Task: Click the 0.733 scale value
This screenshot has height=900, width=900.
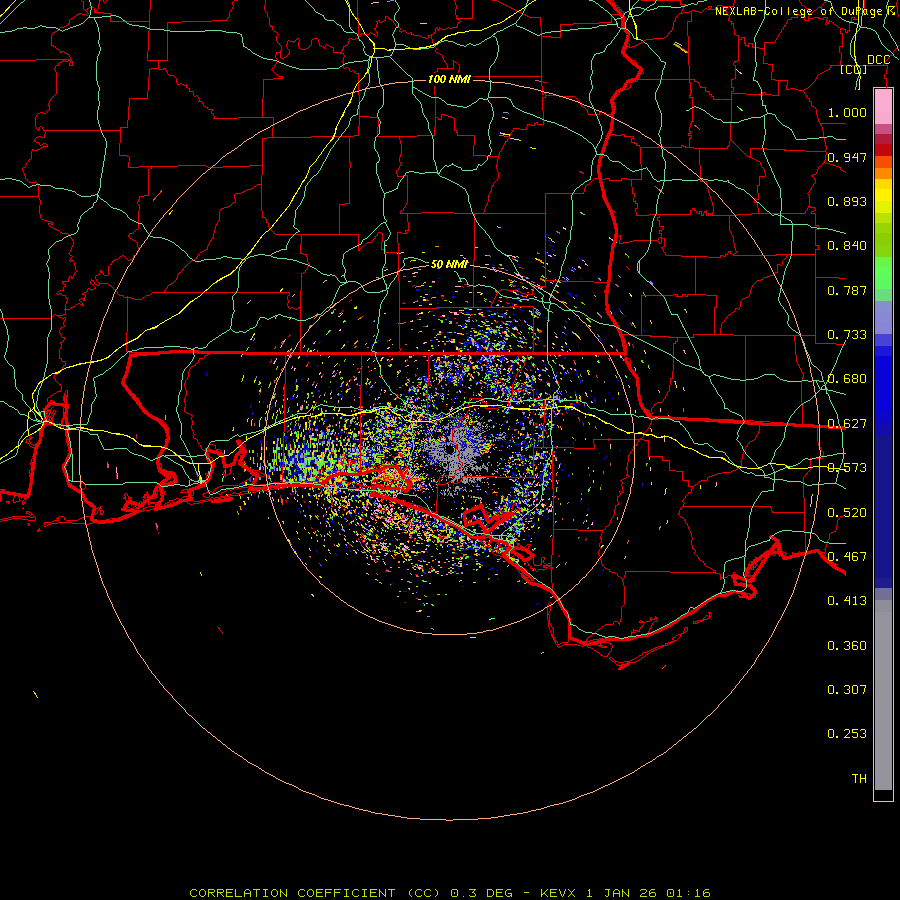Action: 847,335
